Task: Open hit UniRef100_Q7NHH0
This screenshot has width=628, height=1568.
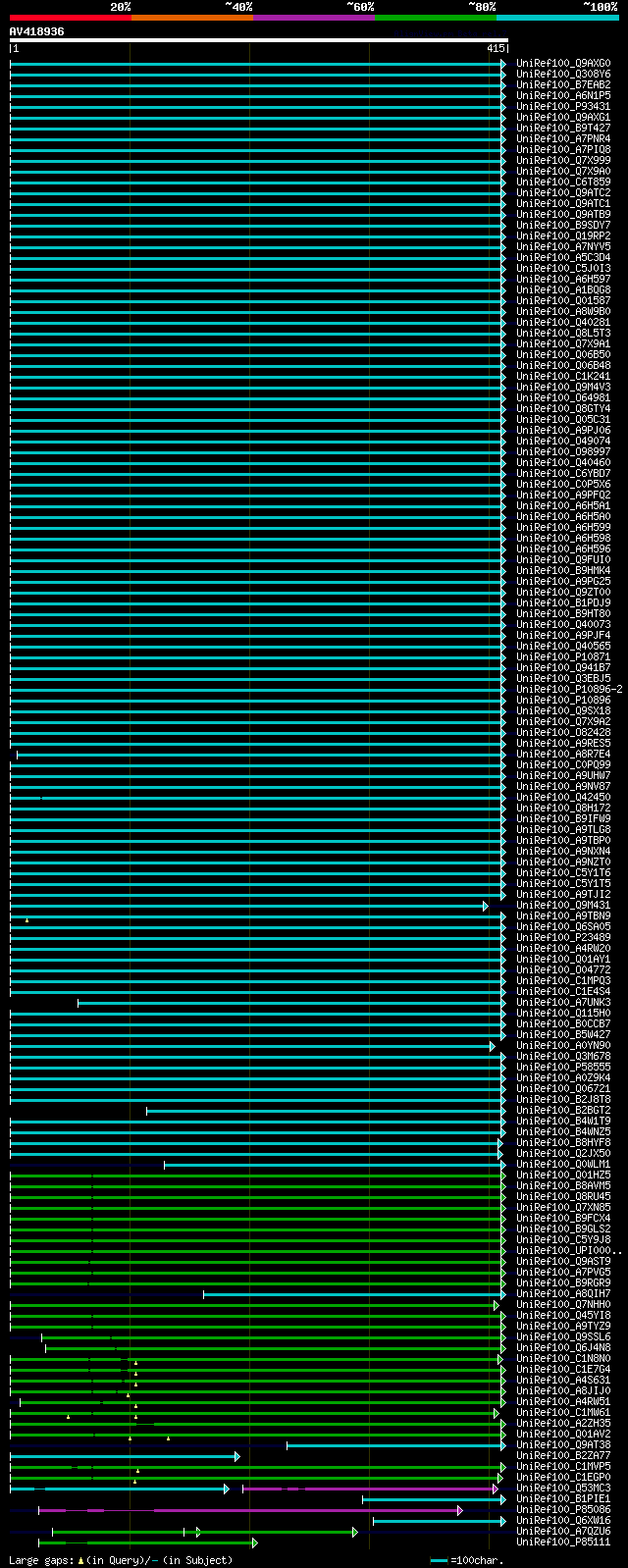Action: pyautogui.click(x=563, y=1305)
